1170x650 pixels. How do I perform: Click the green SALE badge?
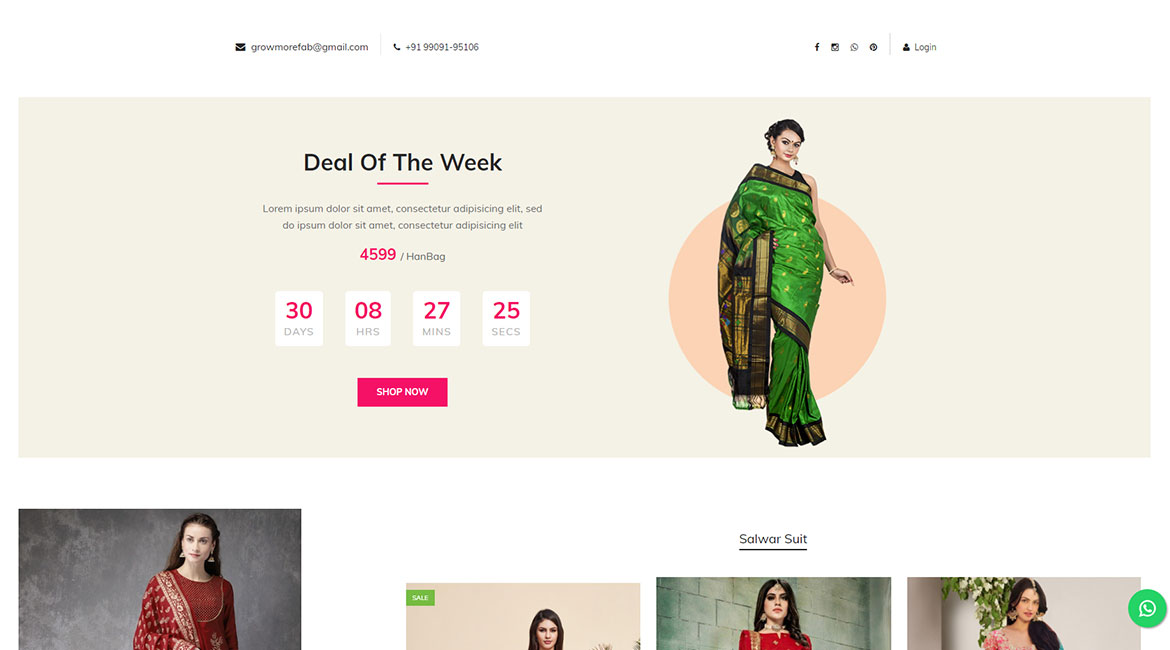pyautogui.click(x=420, y=598)
